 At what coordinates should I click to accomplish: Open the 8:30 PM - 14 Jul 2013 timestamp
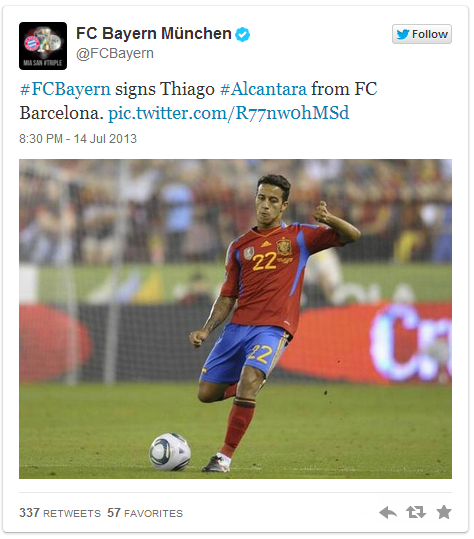point(78,139)
